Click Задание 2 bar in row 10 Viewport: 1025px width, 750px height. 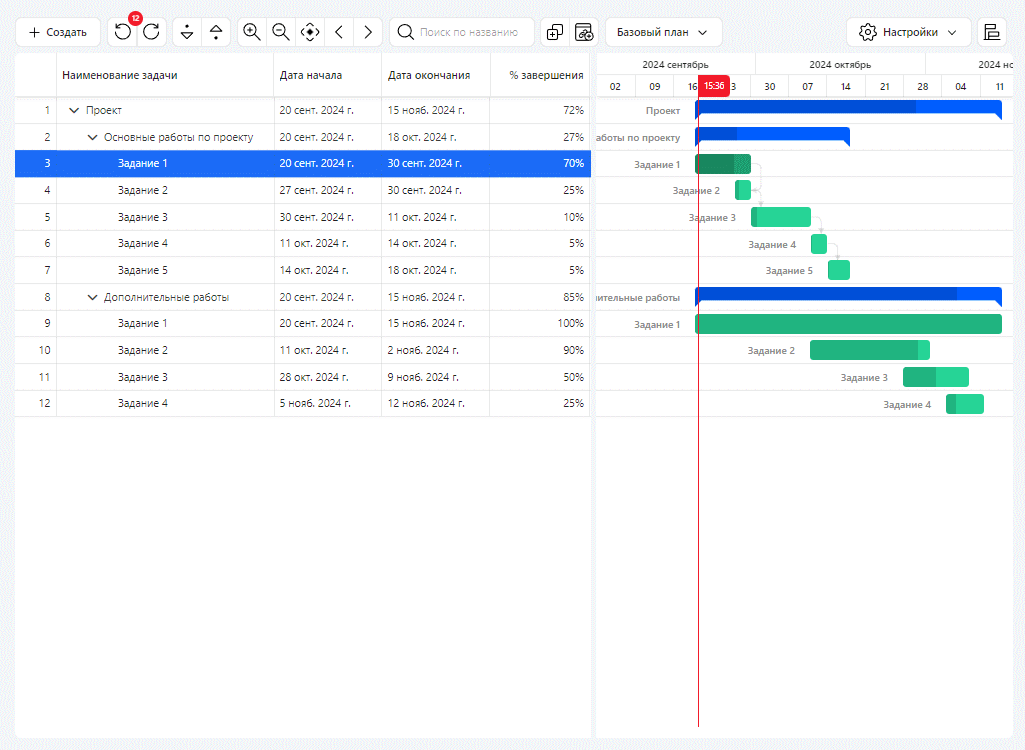[x=870, y=350]
